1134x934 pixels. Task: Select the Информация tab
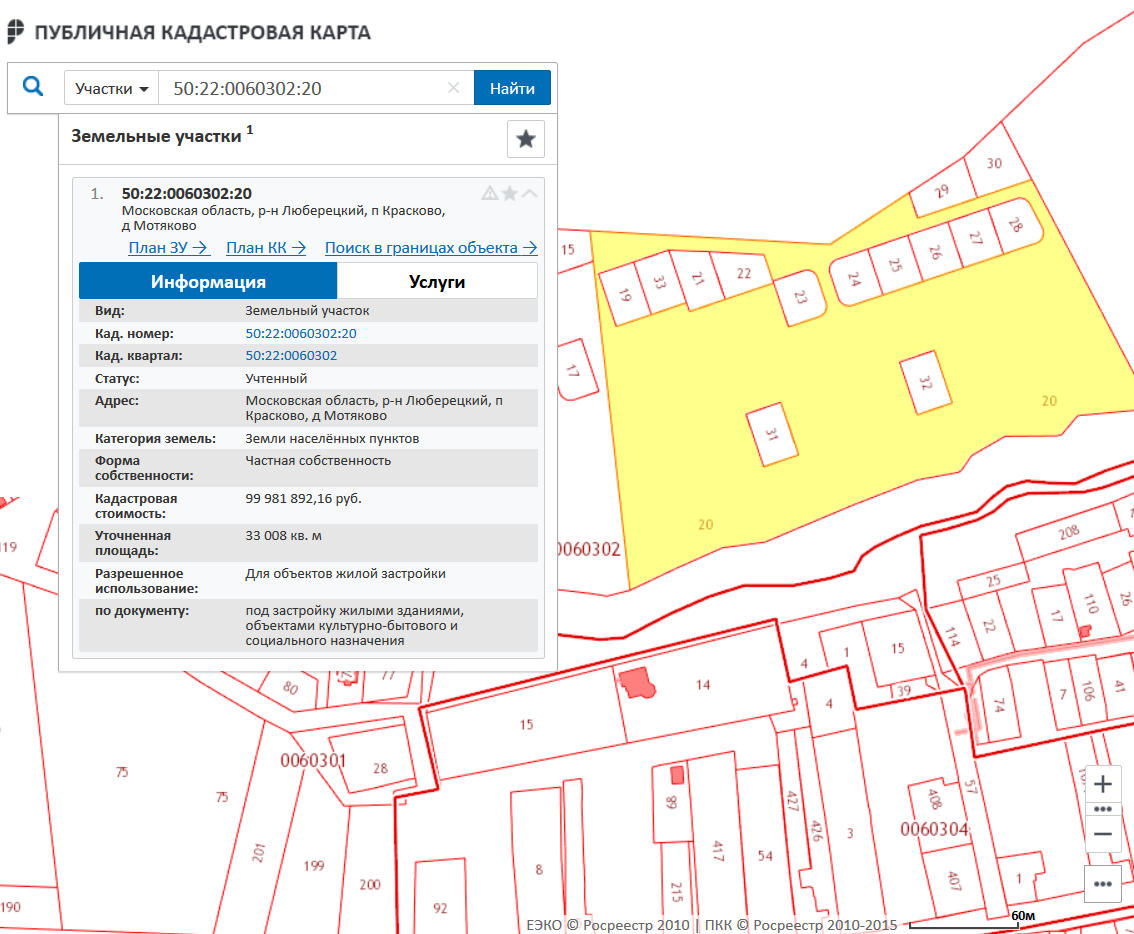coord(208,281)
